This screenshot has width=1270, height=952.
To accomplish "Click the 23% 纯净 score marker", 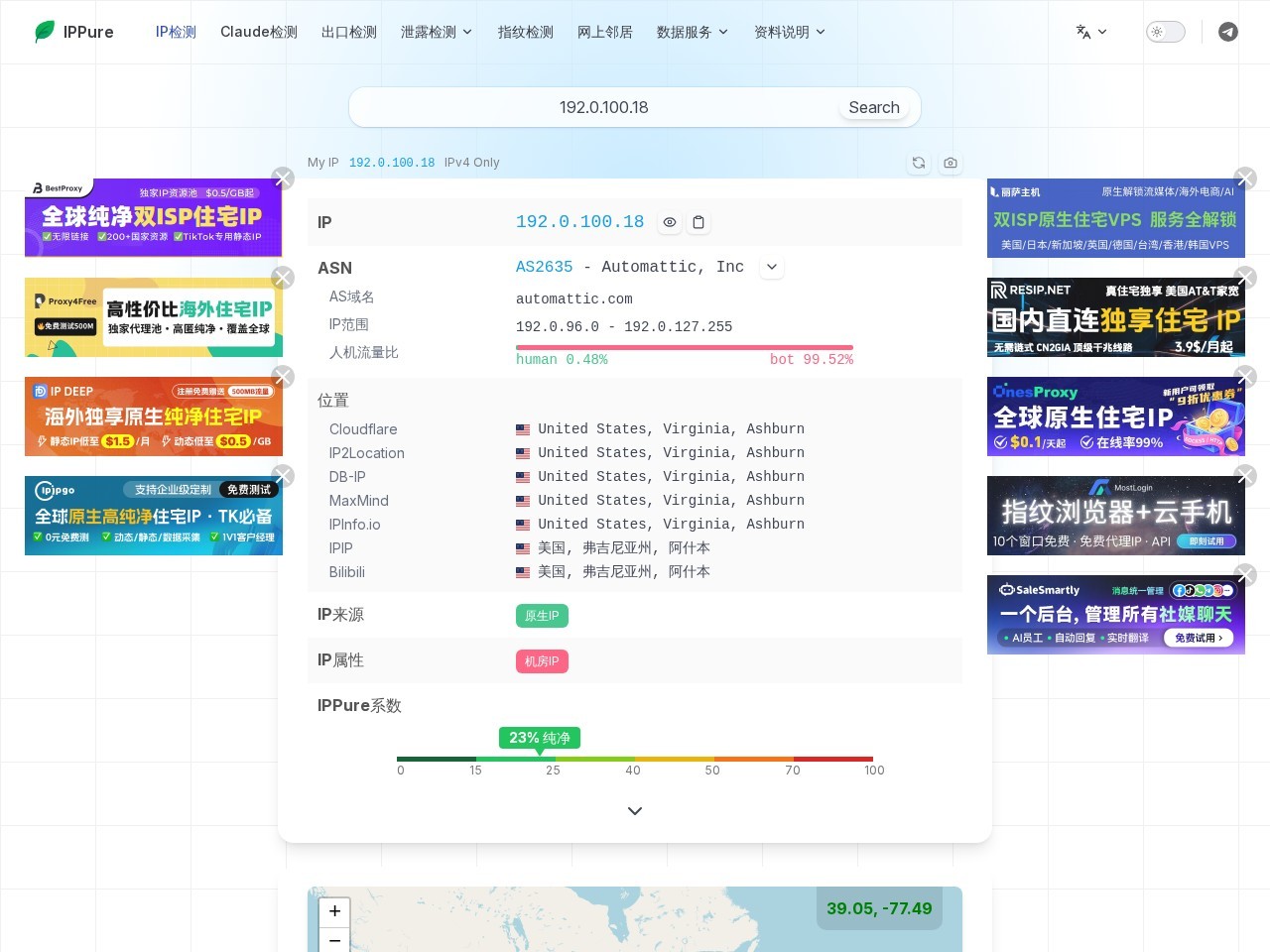I will click(x=540, y=738).
